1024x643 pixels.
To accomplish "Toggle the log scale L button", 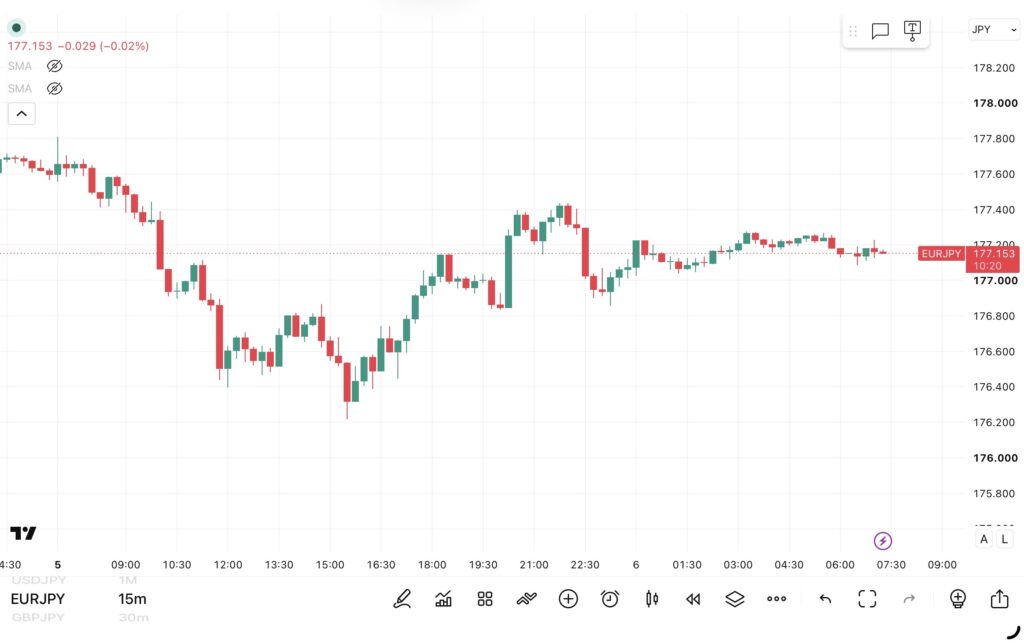I will pyautogui.click(x=1004, y=539).
